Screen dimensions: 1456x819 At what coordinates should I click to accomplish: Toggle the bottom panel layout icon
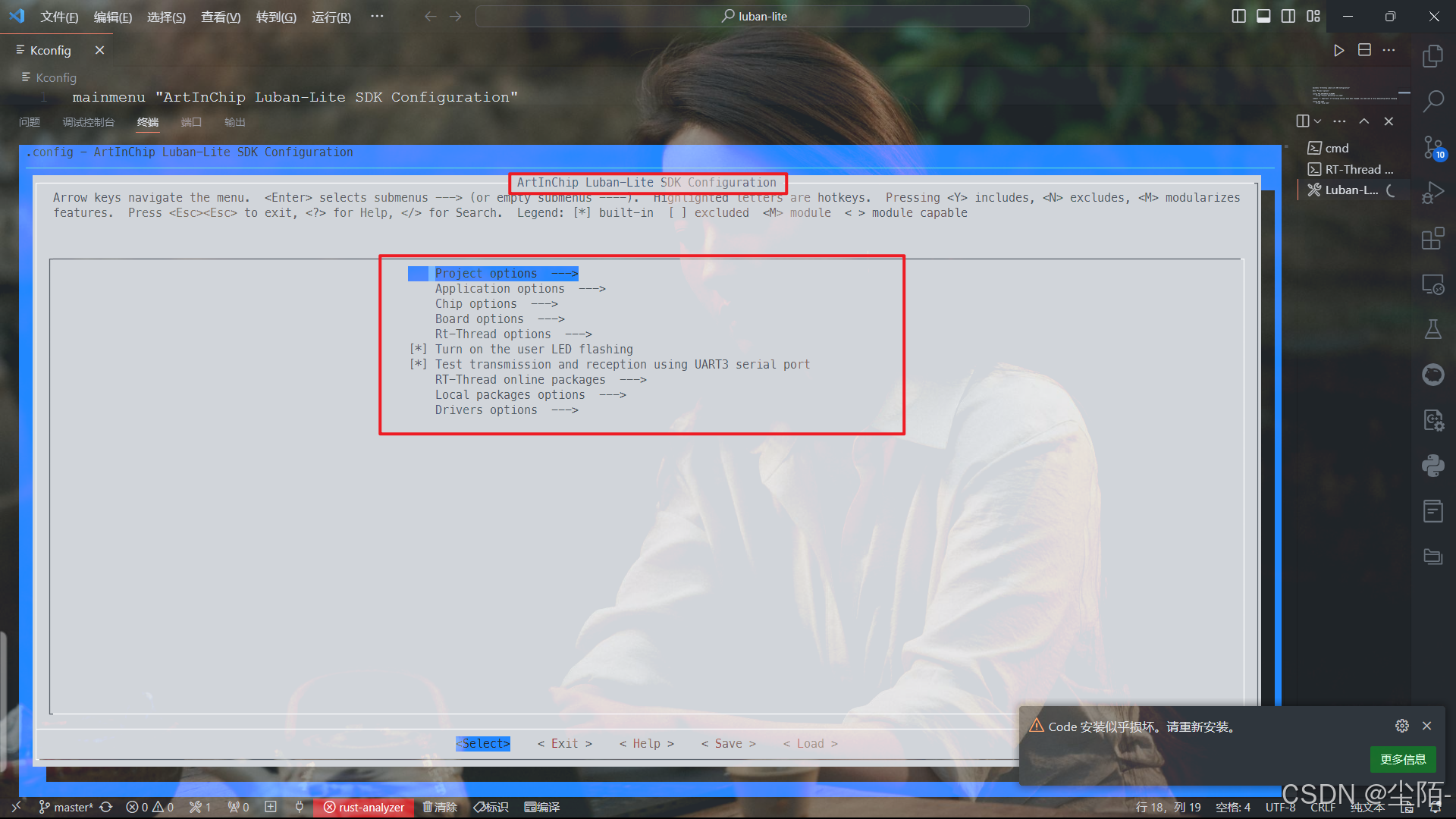(x=1263, y=16)
